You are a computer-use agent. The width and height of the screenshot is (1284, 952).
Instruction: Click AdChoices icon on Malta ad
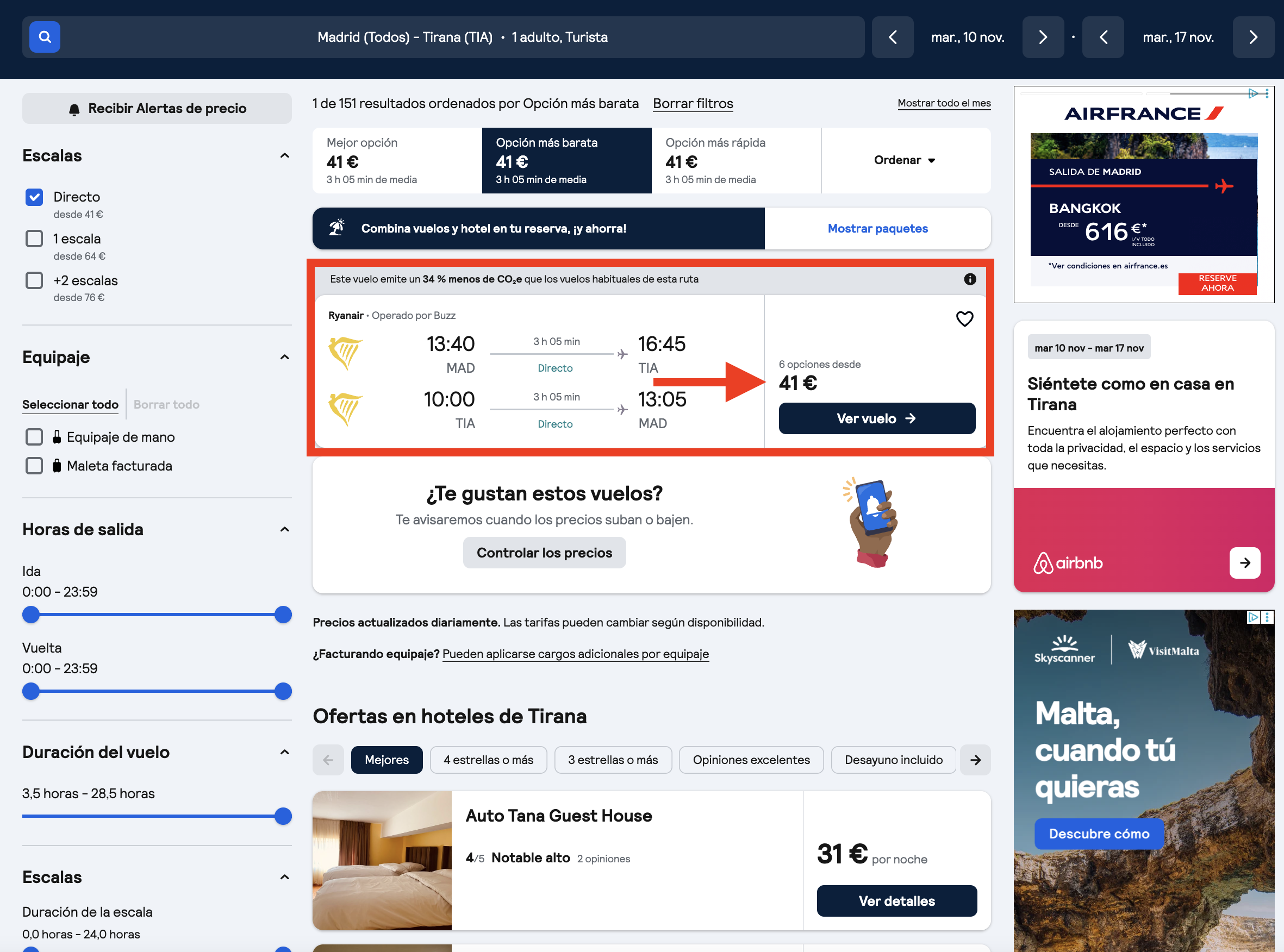pos(1253,617)
